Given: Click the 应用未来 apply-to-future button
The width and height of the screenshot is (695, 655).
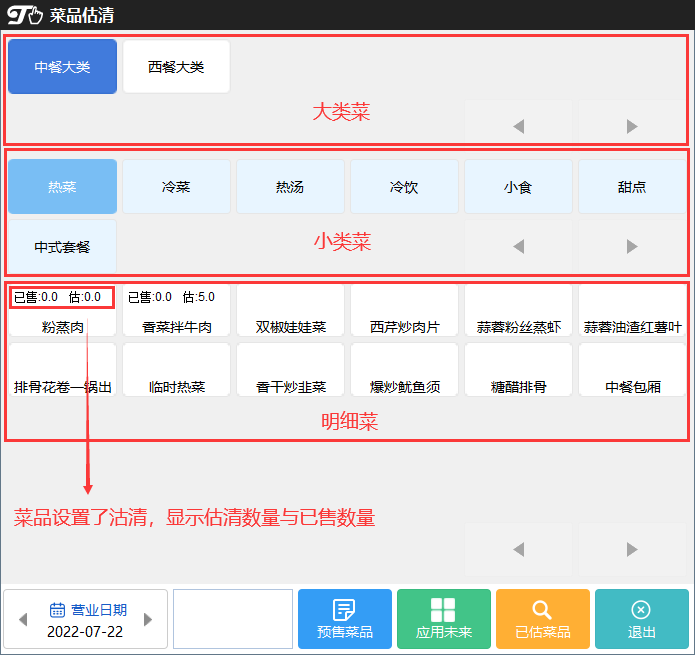Looking at the screenshot, I should point(443,619).
